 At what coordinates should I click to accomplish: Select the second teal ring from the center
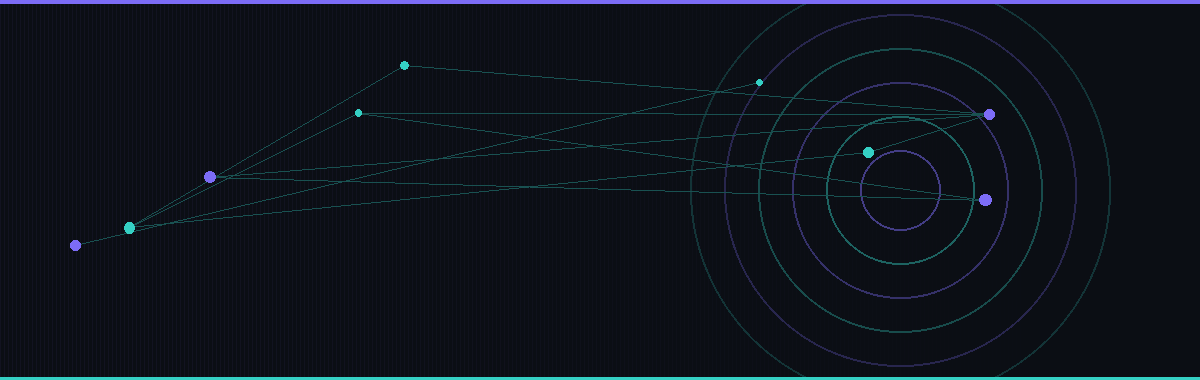click(x=758, y=190)
